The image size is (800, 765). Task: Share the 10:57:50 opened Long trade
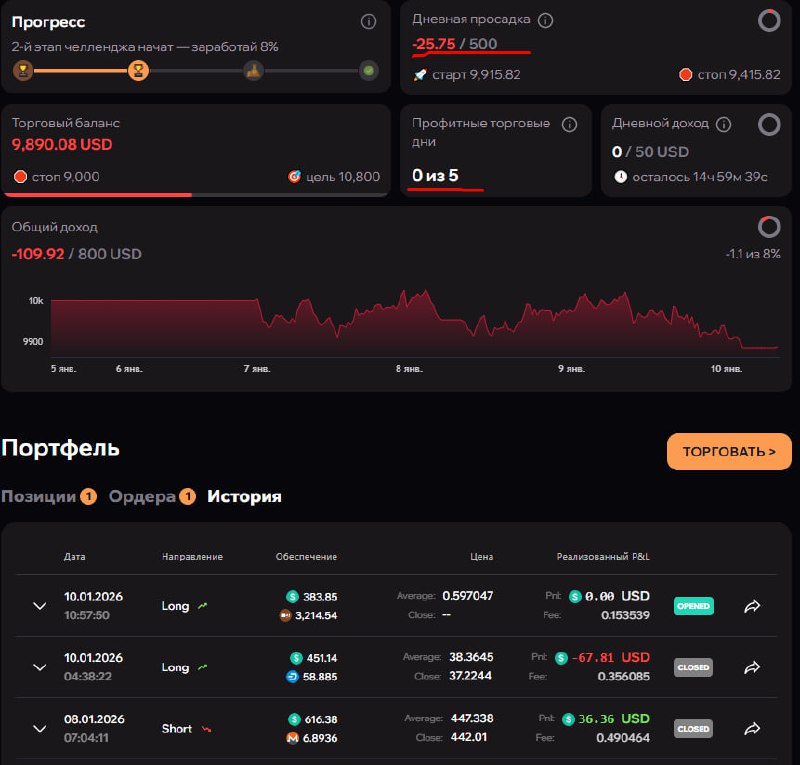[753, 606]
